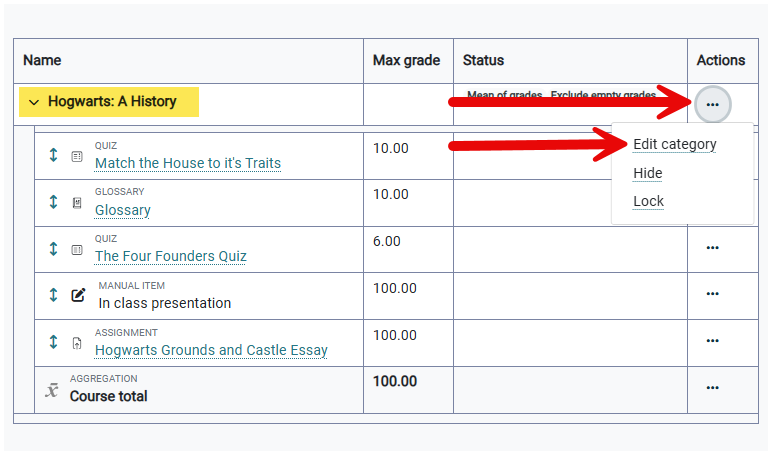Image resolution: width=771 pixels, height=451 pixels.
Task: Click move icon for Hogwarts Grounds Essay
Action: pos(54,342)
